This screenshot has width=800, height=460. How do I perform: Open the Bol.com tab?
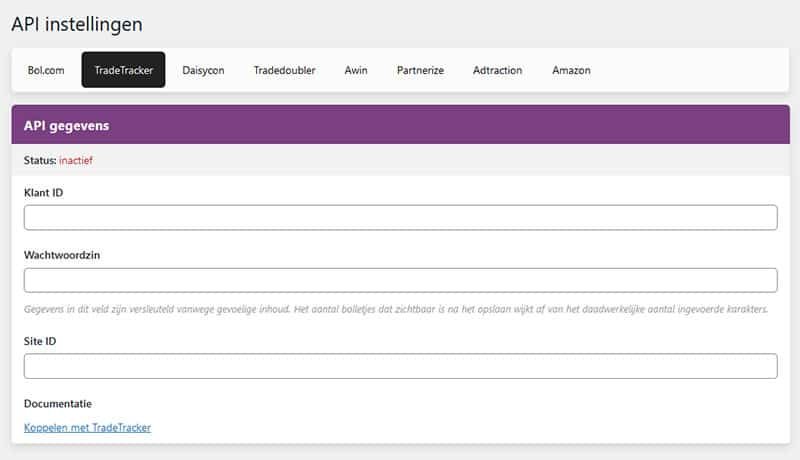[46, 70]
